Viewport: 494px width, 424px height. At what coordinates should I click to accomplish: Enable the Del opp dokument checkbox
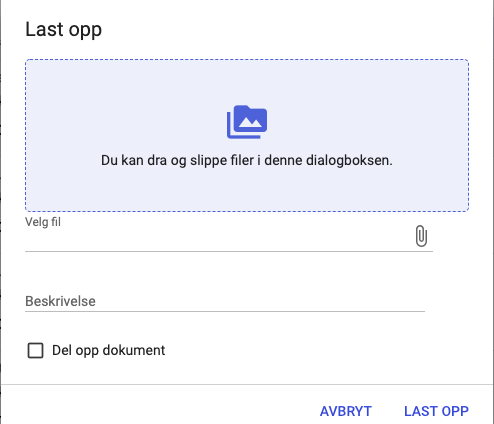tap(35, 350)
